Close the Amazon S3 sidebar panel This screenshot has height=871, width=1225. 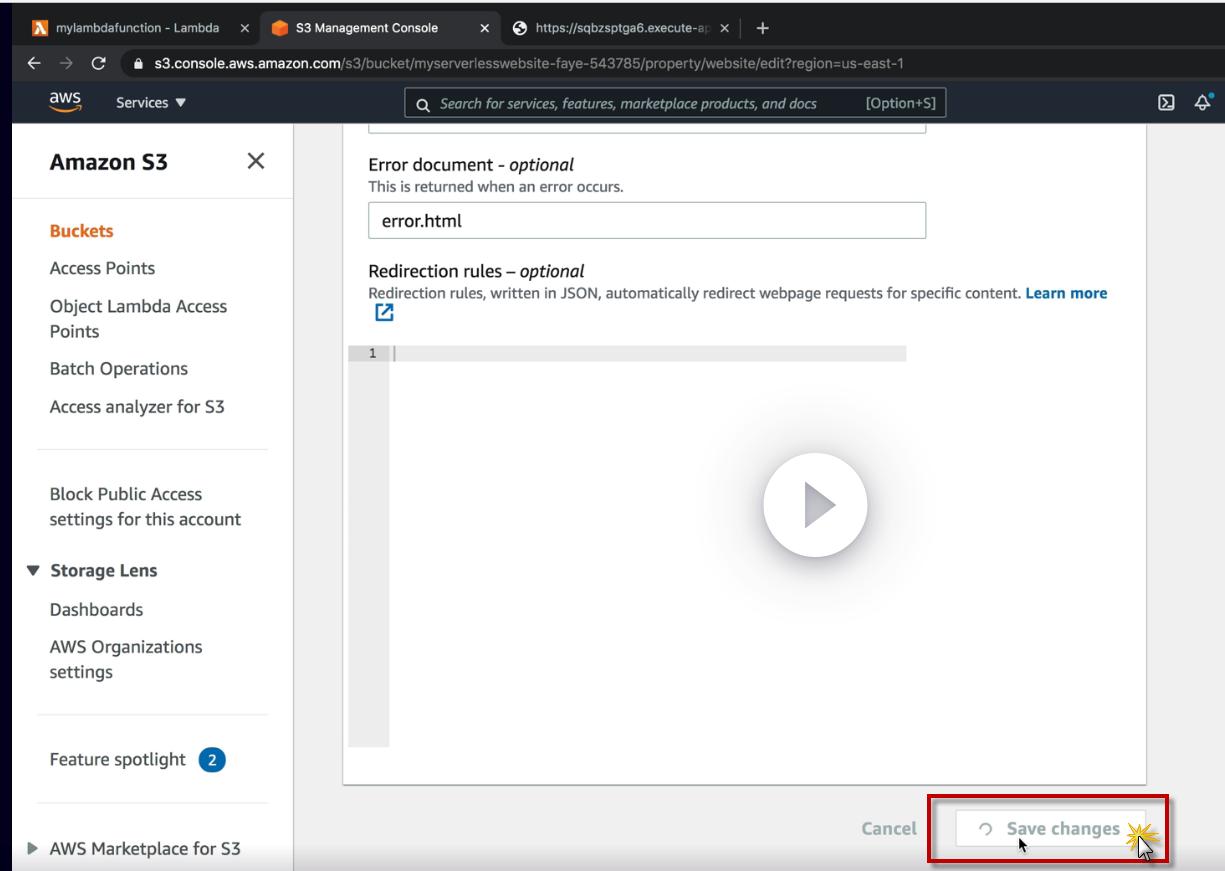256,161
